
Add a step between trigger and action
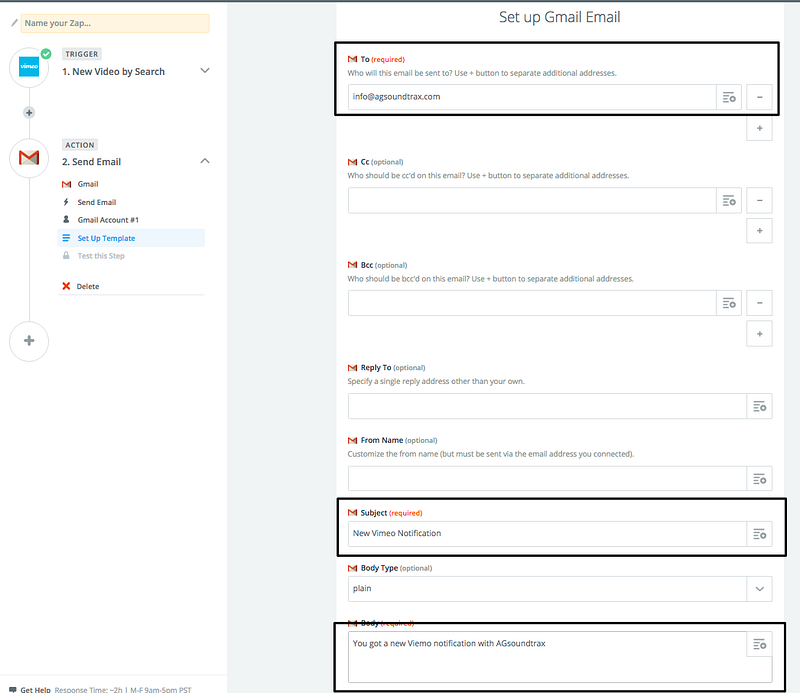coord(29,113)
